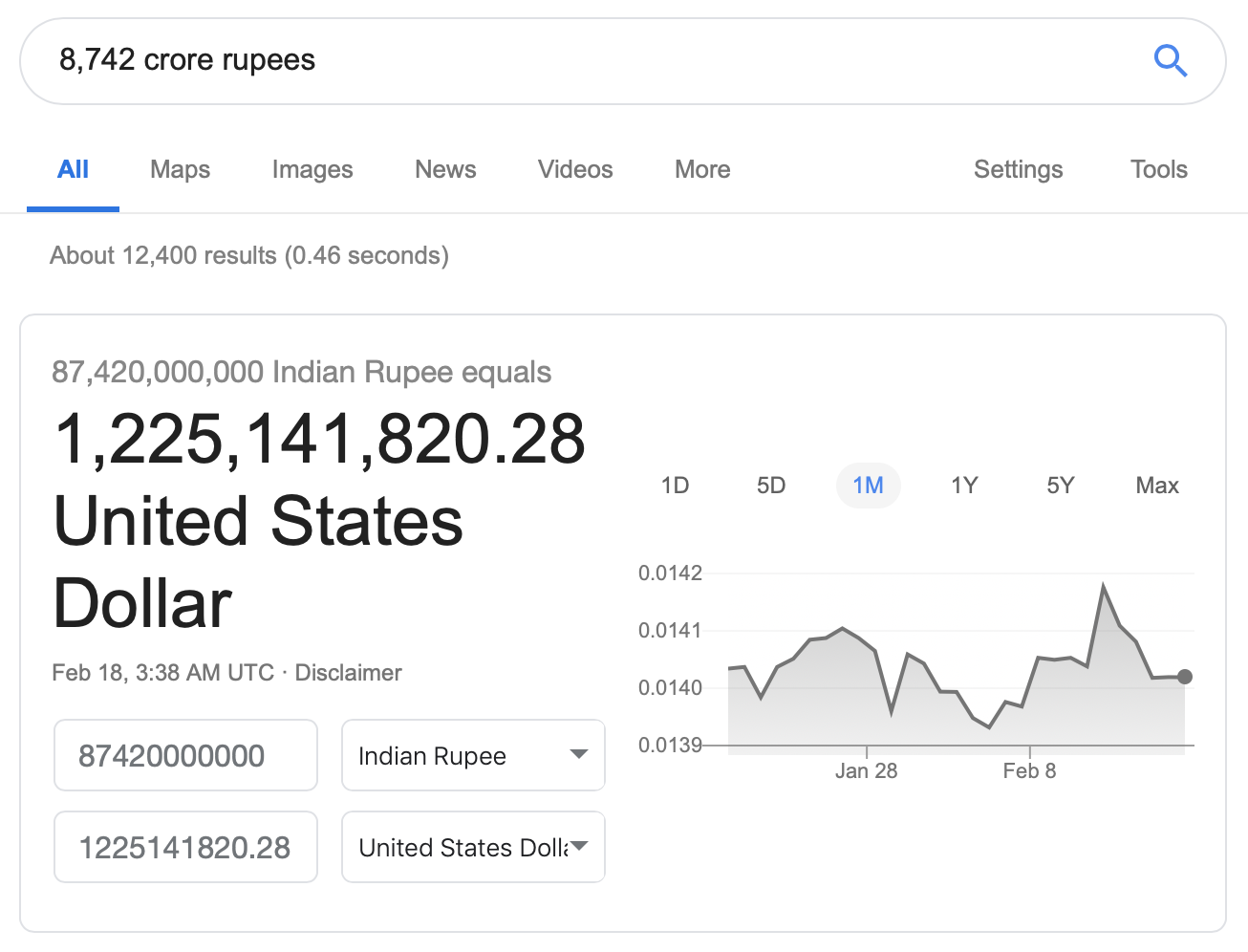The width and height of the screenshot is (1248, 952).
Task: Open search Settings
Action: point(1018,169)
